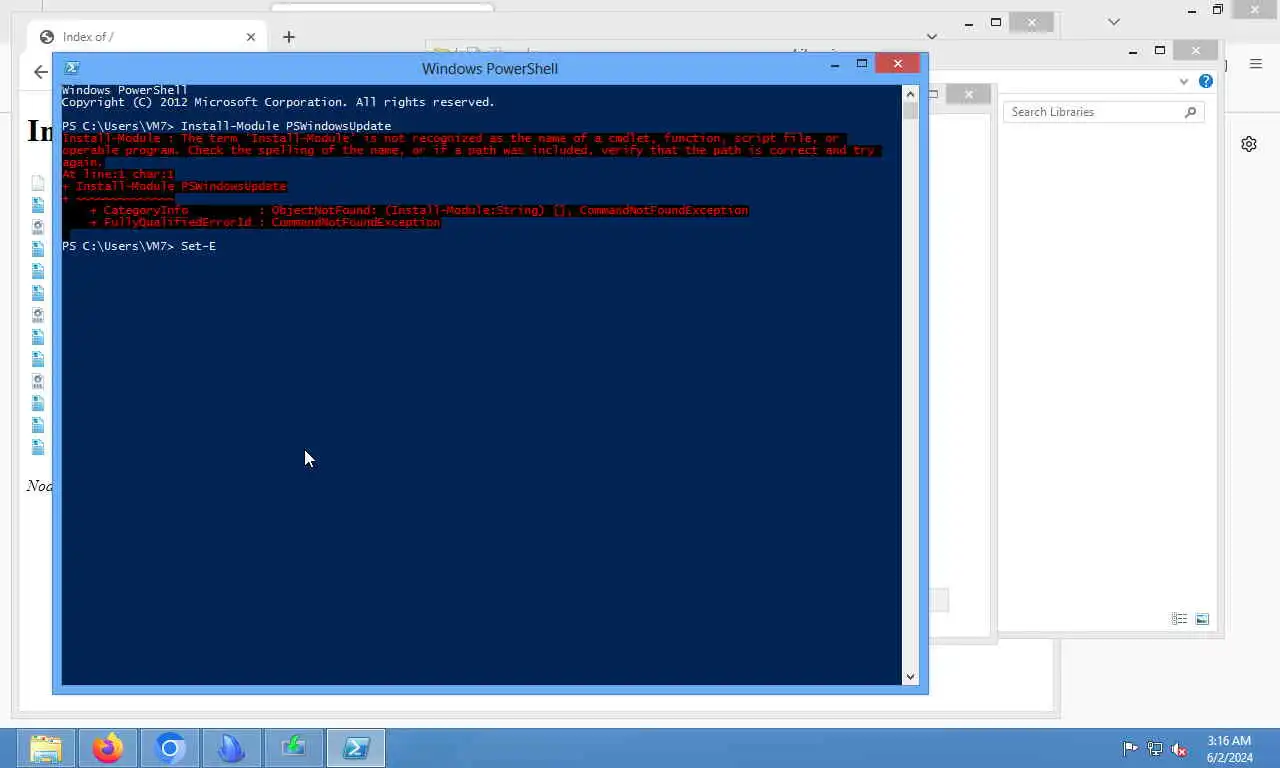
Task: Close the Windows PowerShell window
Action: [x=898, y=64]
